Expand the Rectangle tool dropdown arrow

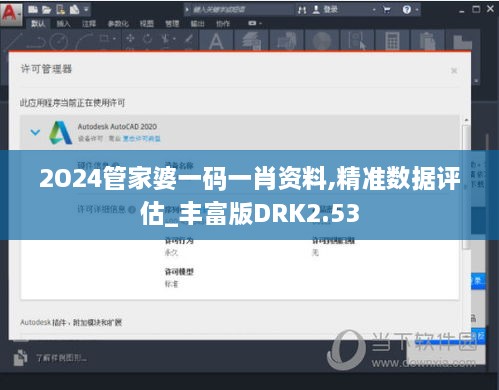(x=114, y=39)
